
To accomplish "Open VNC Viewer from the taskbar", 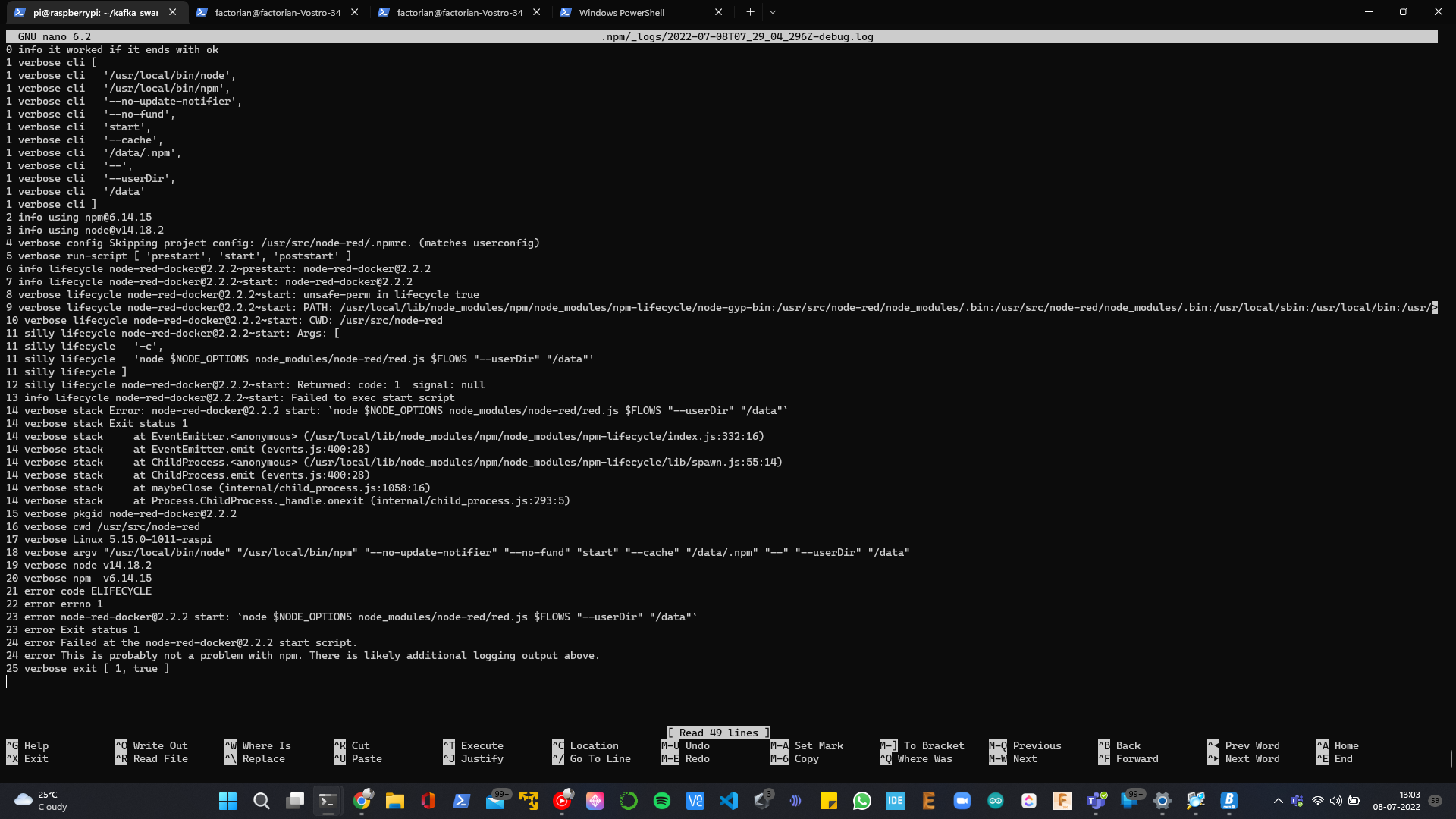I will coord(695,802).
